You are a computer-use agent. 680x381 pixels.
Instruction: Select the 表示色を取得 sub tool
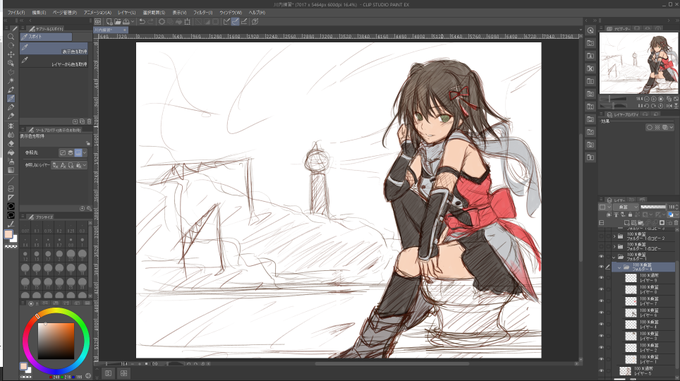click(54, 48)
